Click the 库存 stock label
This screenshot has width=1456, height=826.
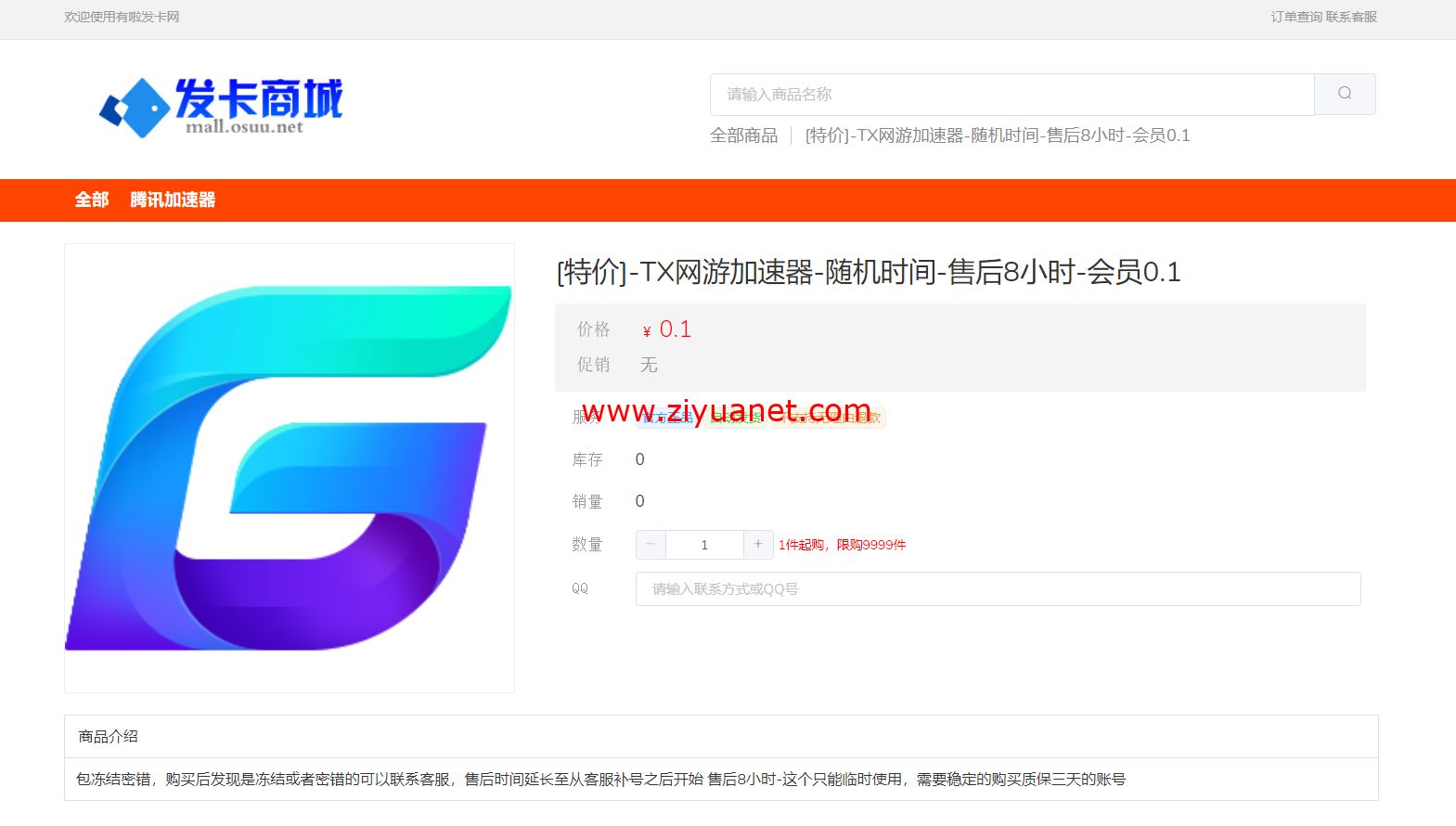click(587, 459)
